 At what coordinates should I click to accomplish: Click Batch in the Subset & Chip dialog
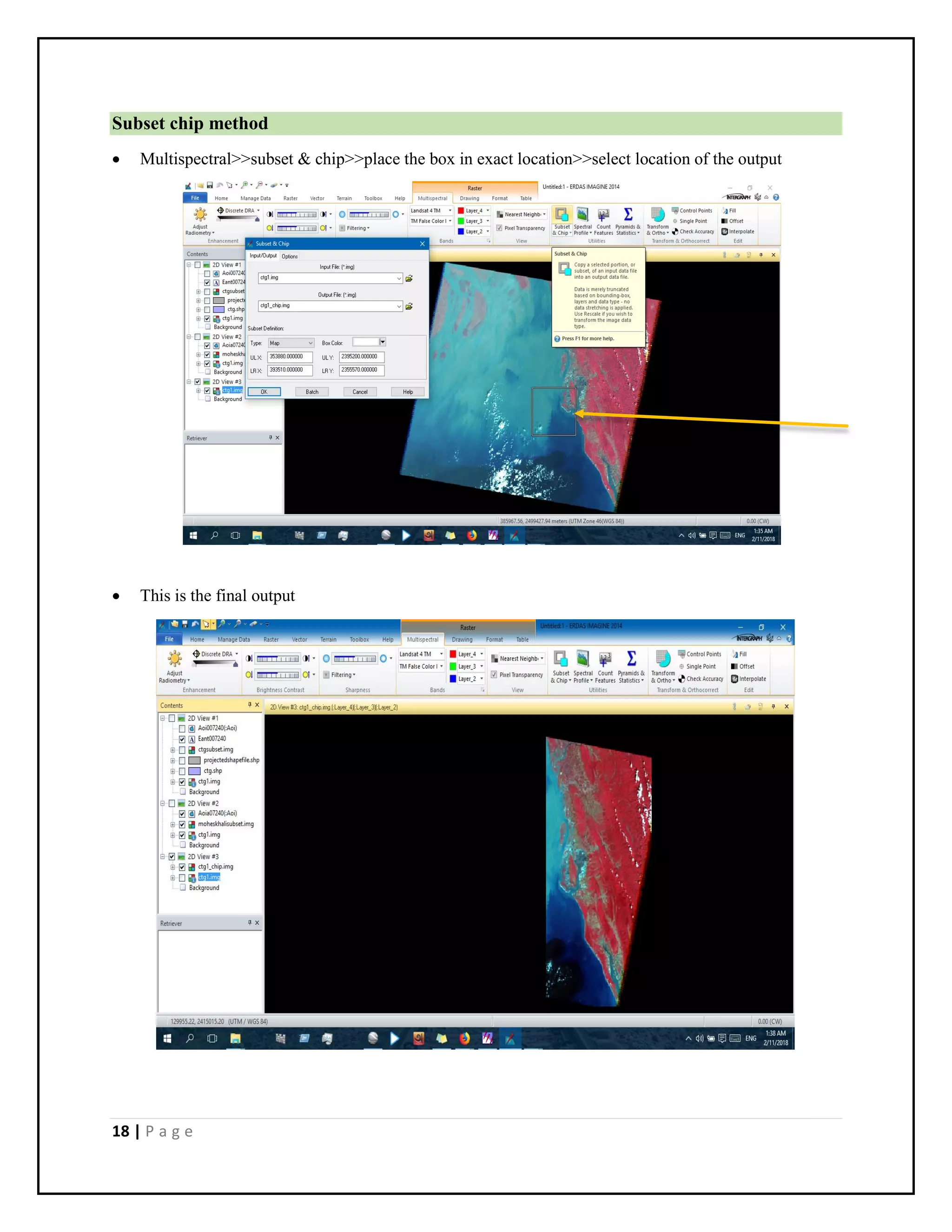point(312,392)
